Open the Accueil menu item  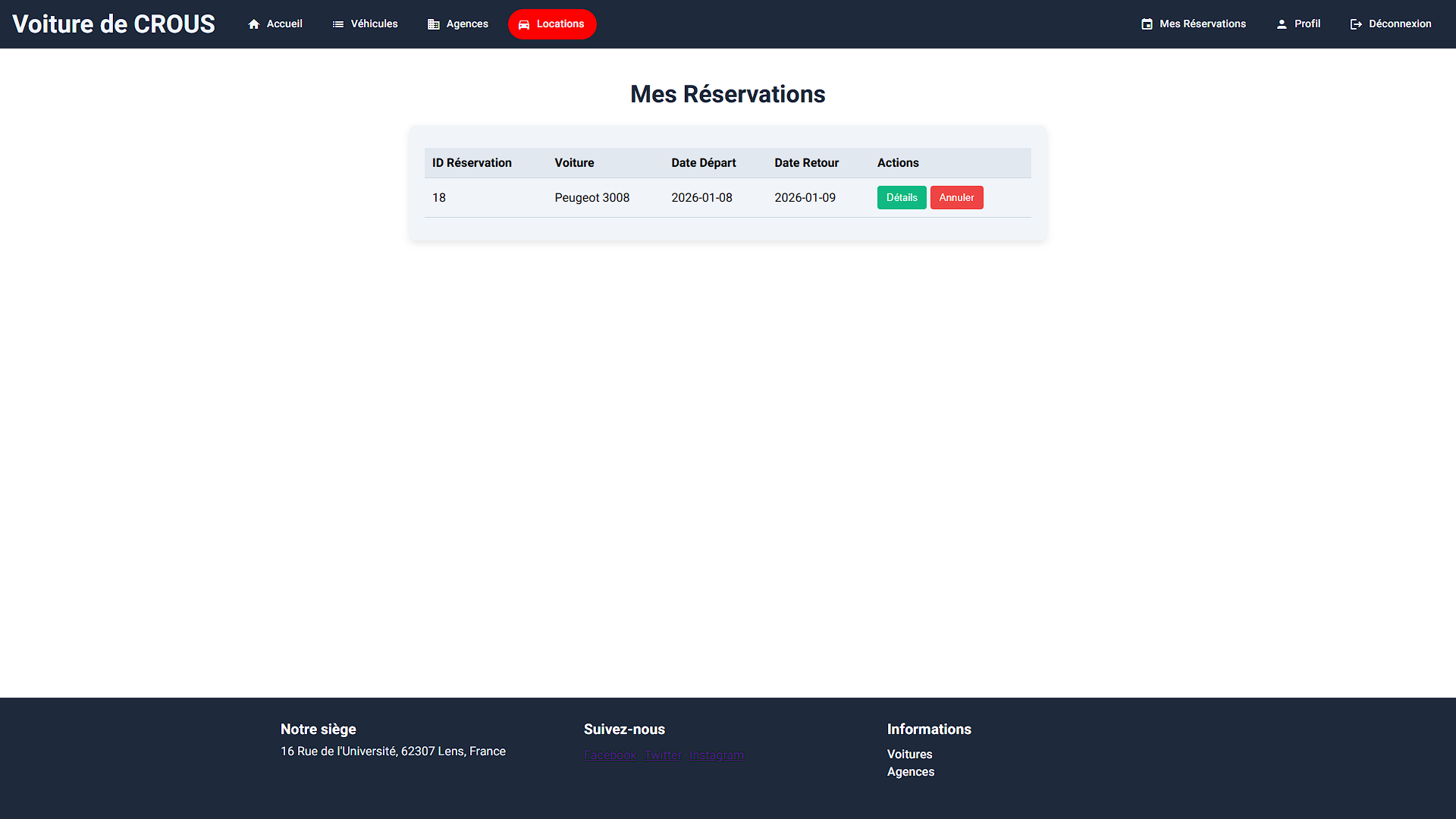(275, 24)
